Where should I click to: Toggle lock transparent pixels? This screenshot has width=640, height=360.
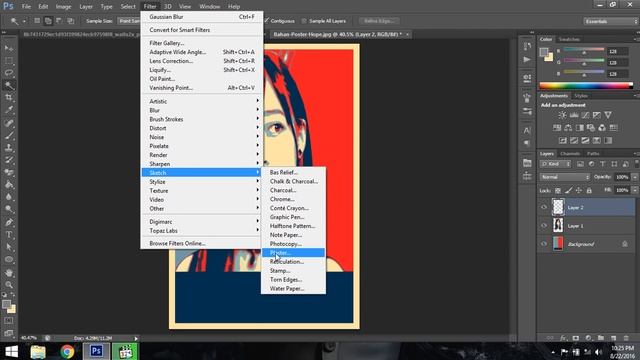(558, 190)
